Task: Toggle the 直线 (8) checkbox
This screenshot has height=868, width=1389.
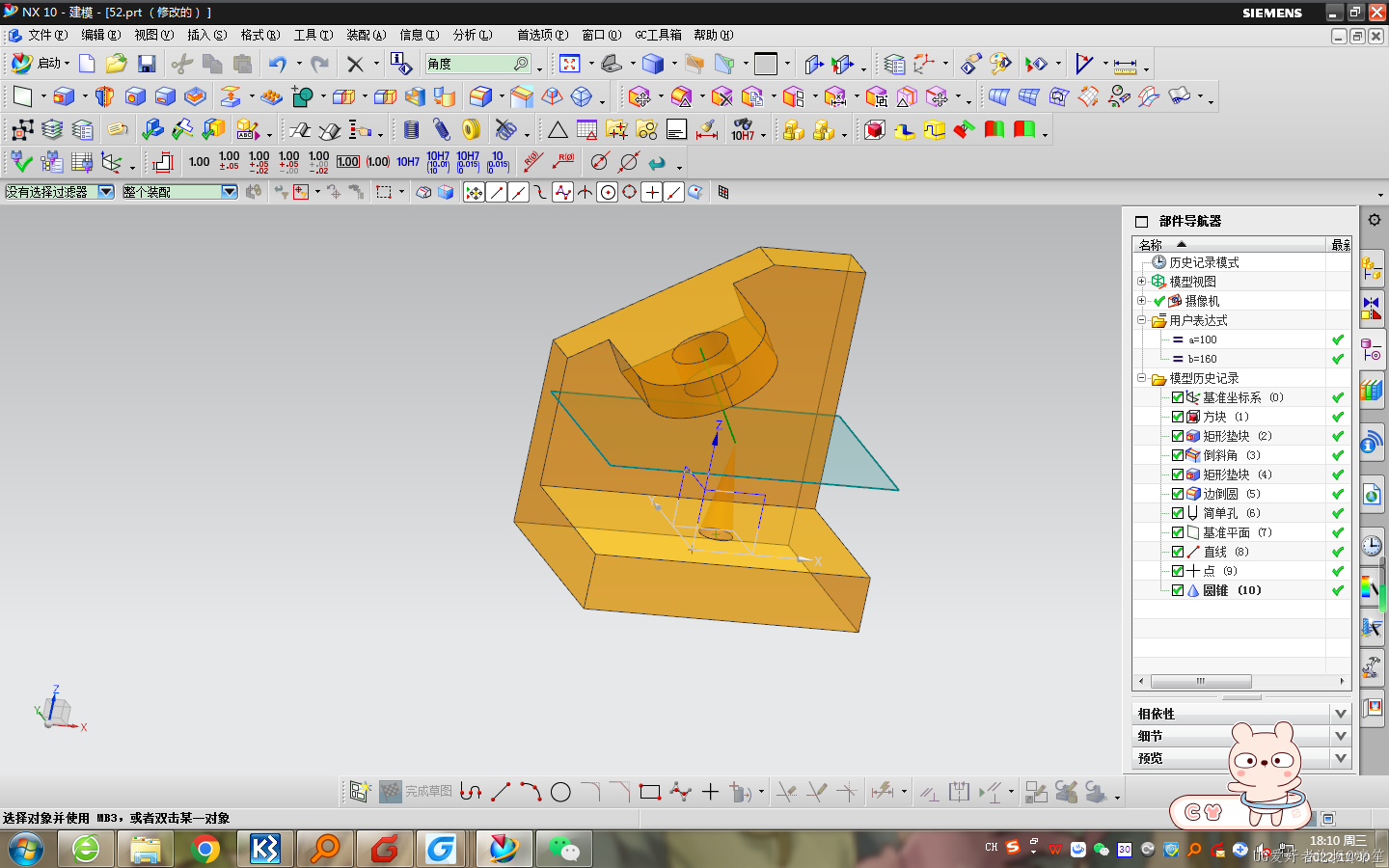Action: (1178, 552)
